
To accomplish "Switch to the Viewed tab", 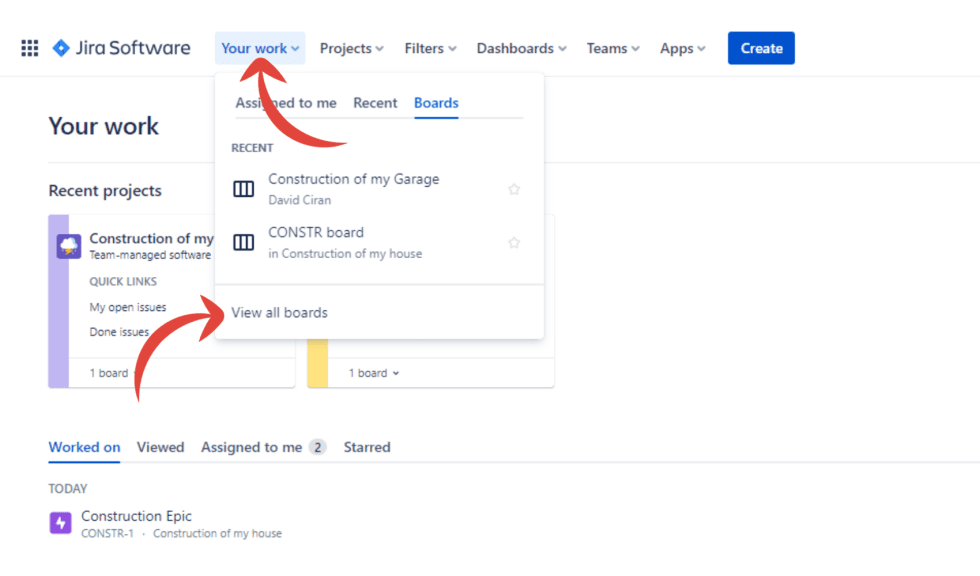I will (161, 447).
